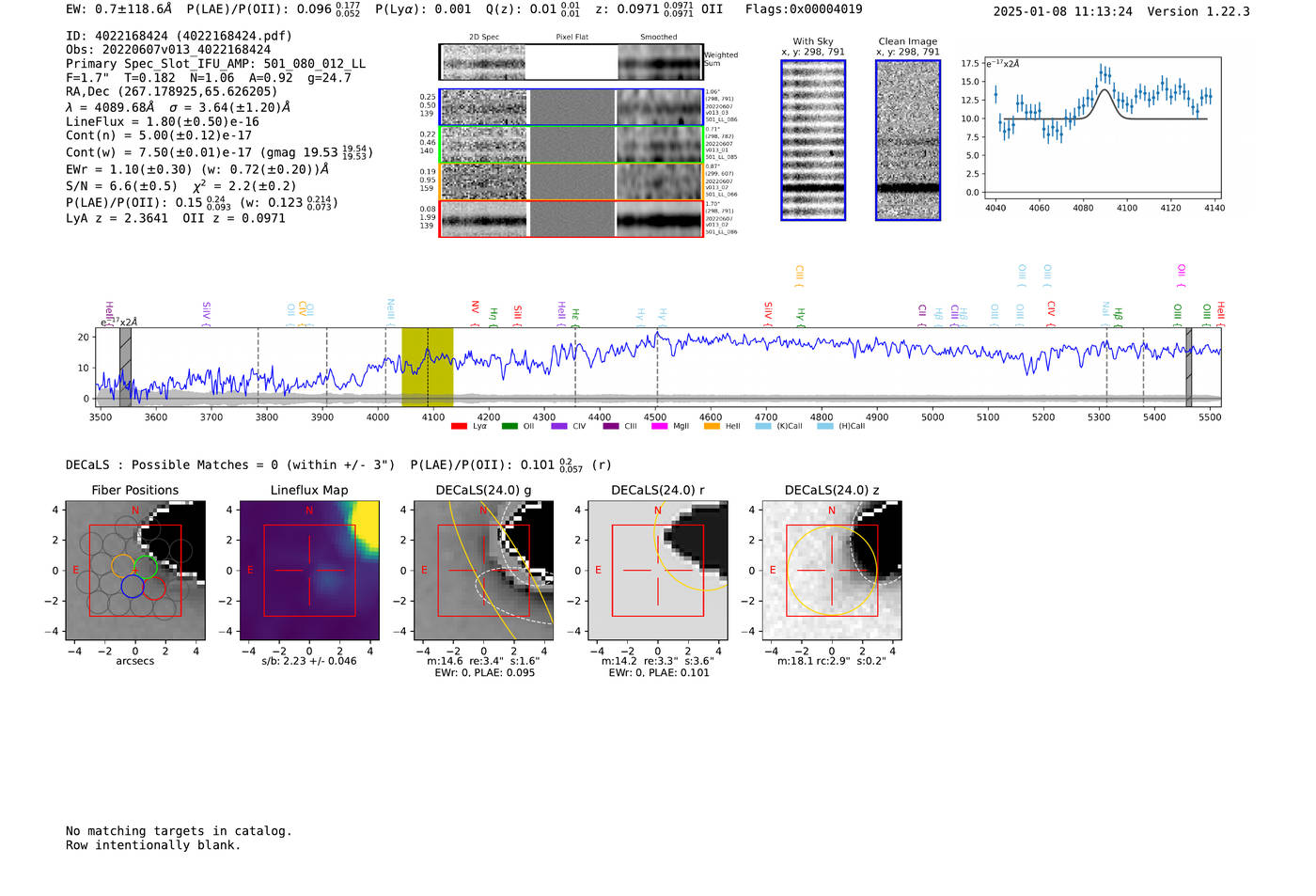Click the green fiber circle in Fiber Positions
Viewport: 1316px width, 896px height.
(x=146, y=567)
